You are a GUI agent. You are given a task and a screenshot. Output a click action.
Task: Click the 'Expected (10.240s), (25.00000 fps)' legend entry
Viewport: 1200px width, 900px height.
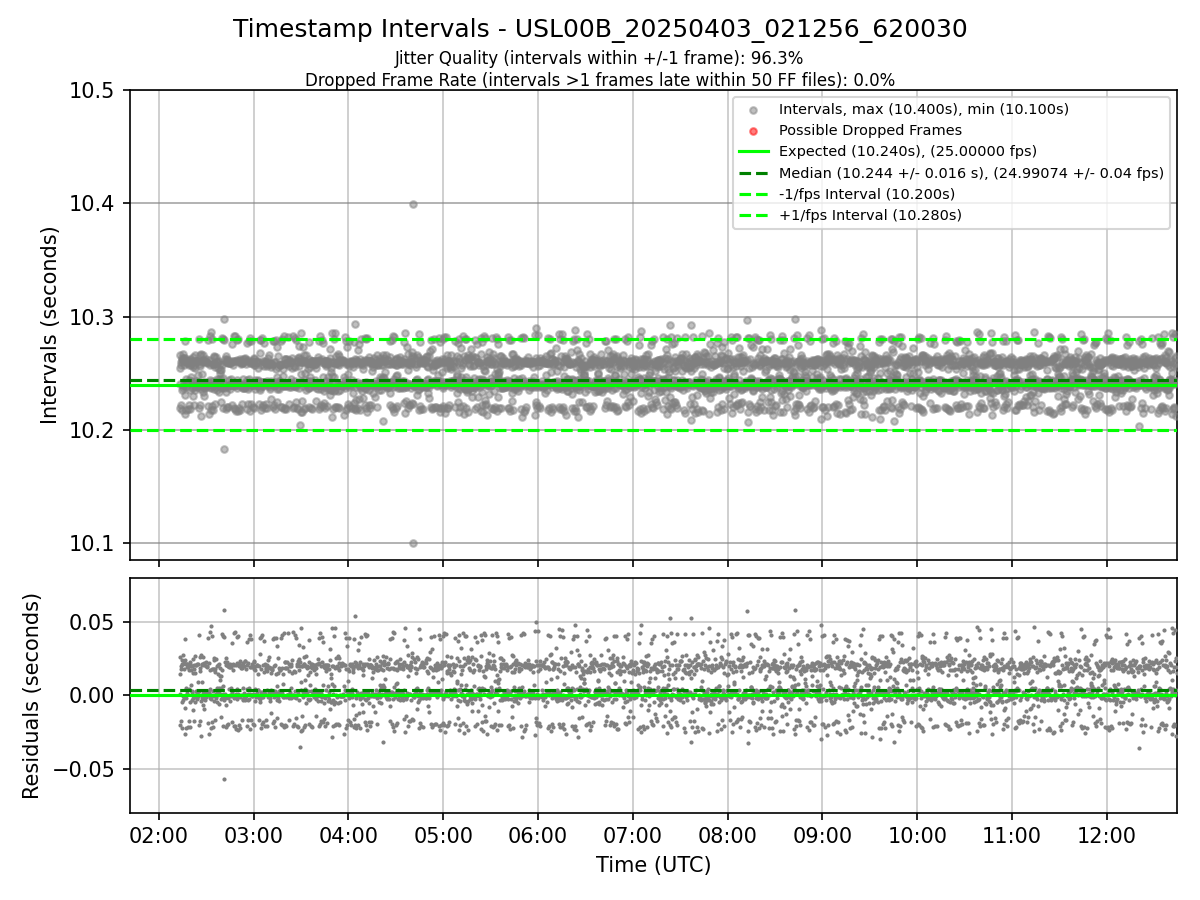(907, 151)
